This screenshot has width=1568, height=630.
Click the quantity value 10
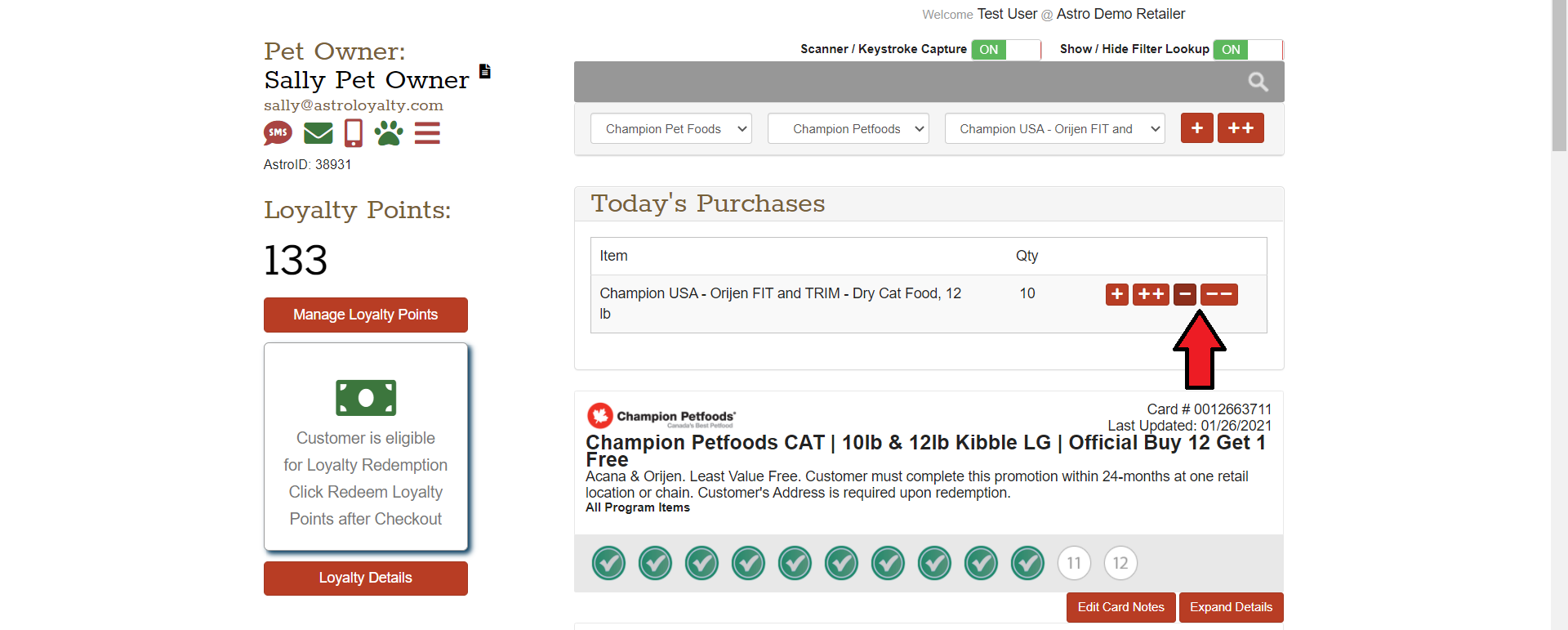pos(1027,293)
